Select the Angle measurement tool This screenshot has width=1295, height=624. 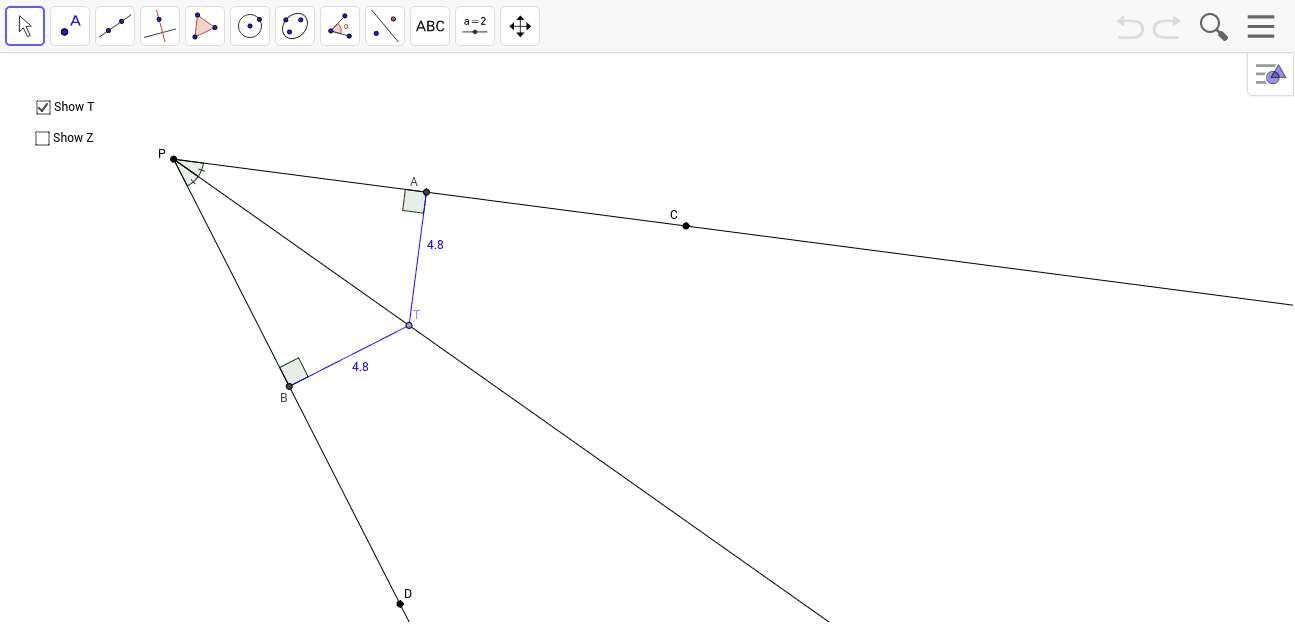(x=340, y=26)
